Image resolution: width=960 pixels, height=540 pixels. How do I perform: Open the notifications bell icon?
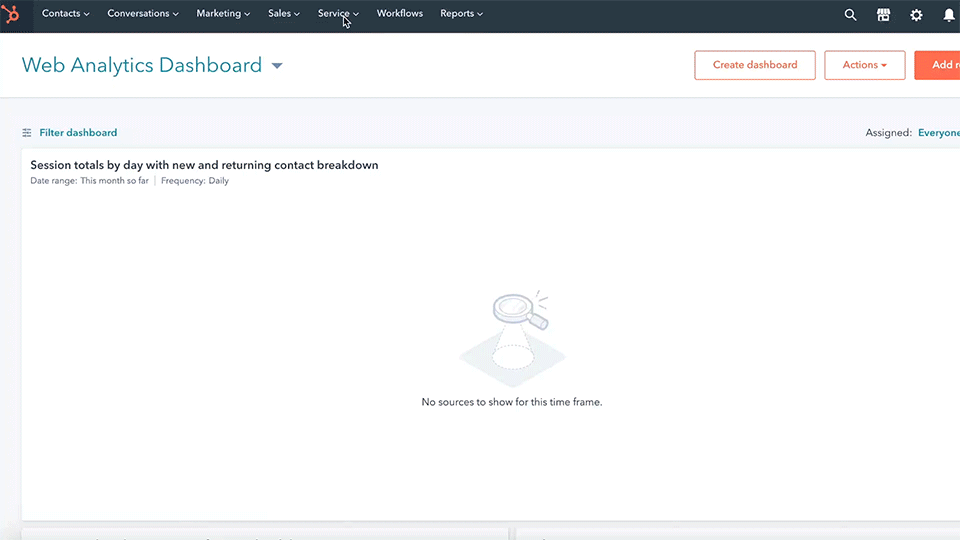click(949, 15)
